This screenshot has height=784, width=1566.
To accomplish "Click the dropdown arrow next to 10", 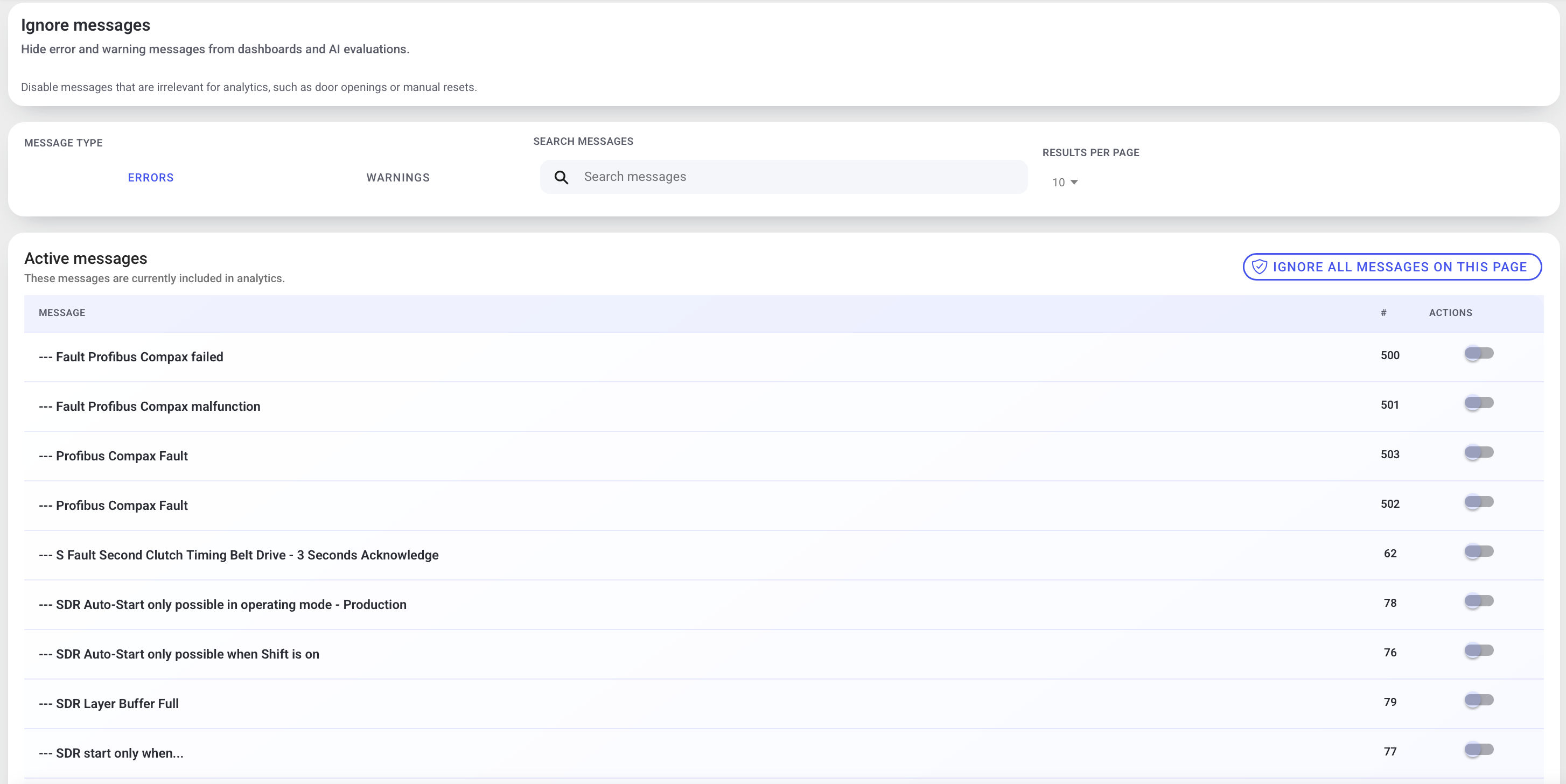I will click(x=1074, y=183).
